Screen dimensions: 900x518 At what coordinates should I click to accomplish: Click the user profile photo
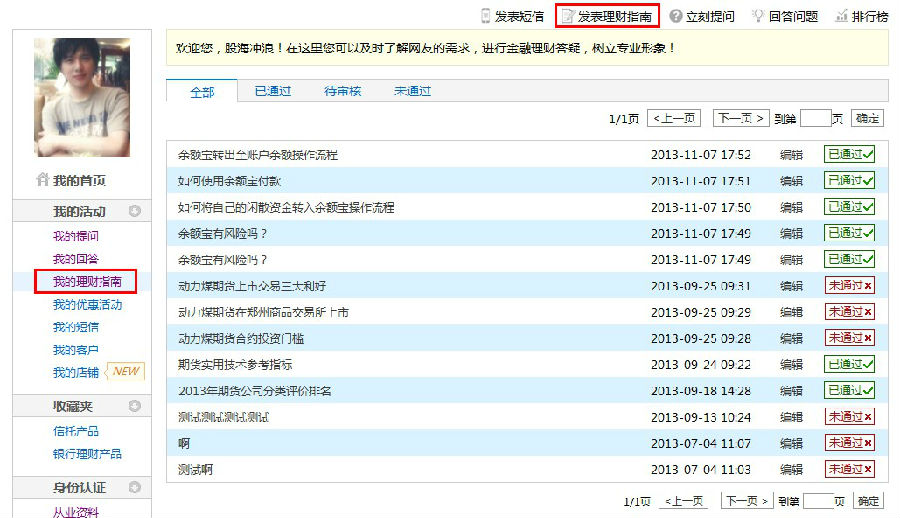point(82,97)
